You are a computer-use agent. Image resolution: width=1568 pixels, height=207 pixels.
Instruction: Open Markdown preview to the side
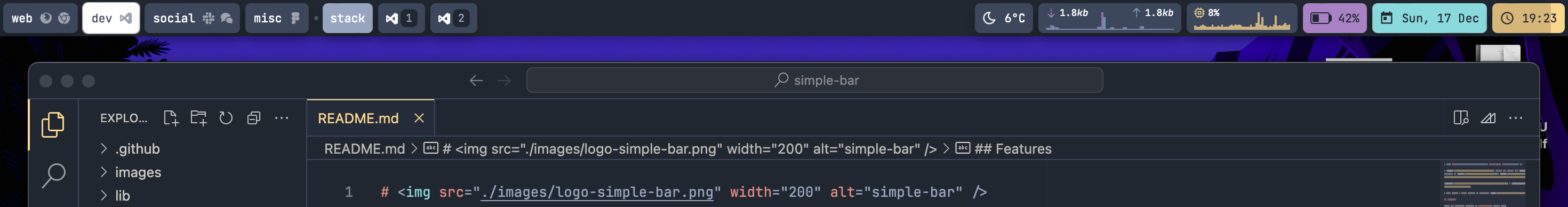(1461, 118)
